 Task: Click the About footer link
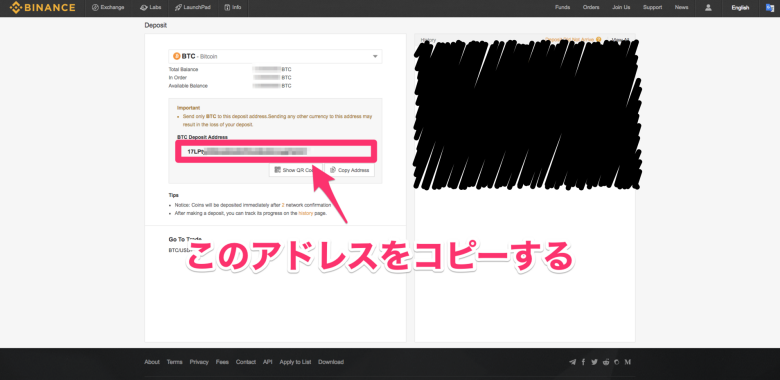click(152, 362)
